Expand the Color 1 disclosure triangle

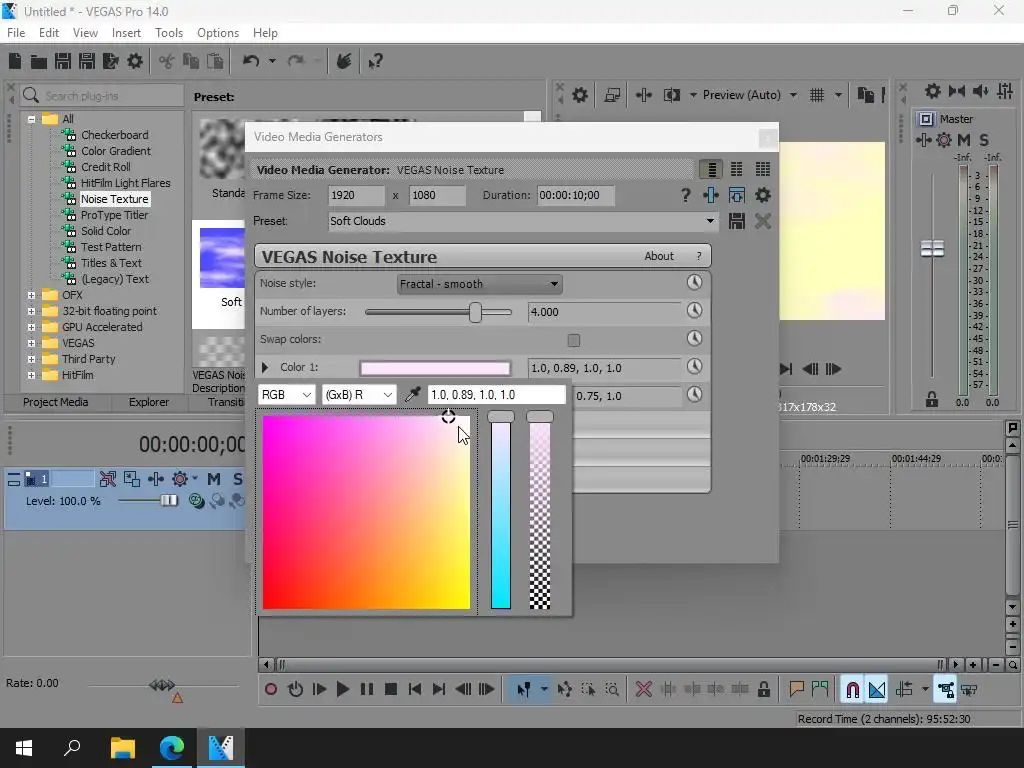(265, 368)
